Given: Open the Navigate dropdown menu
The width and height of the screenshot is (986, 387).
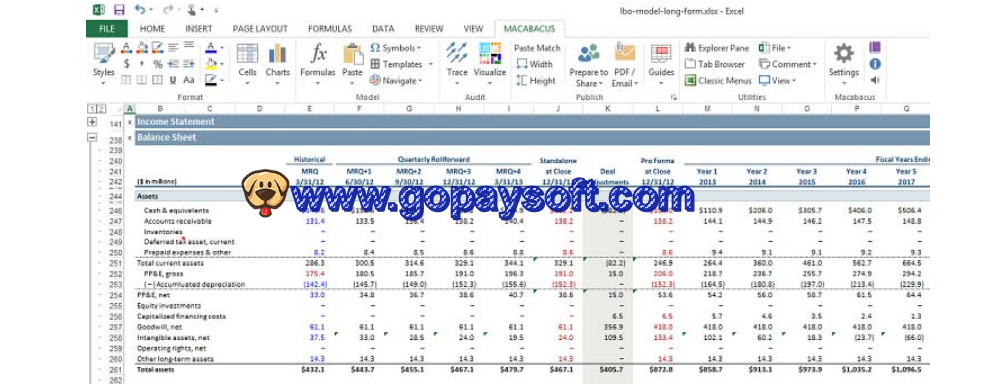Looking at the screenshot, I should (395, 81).
